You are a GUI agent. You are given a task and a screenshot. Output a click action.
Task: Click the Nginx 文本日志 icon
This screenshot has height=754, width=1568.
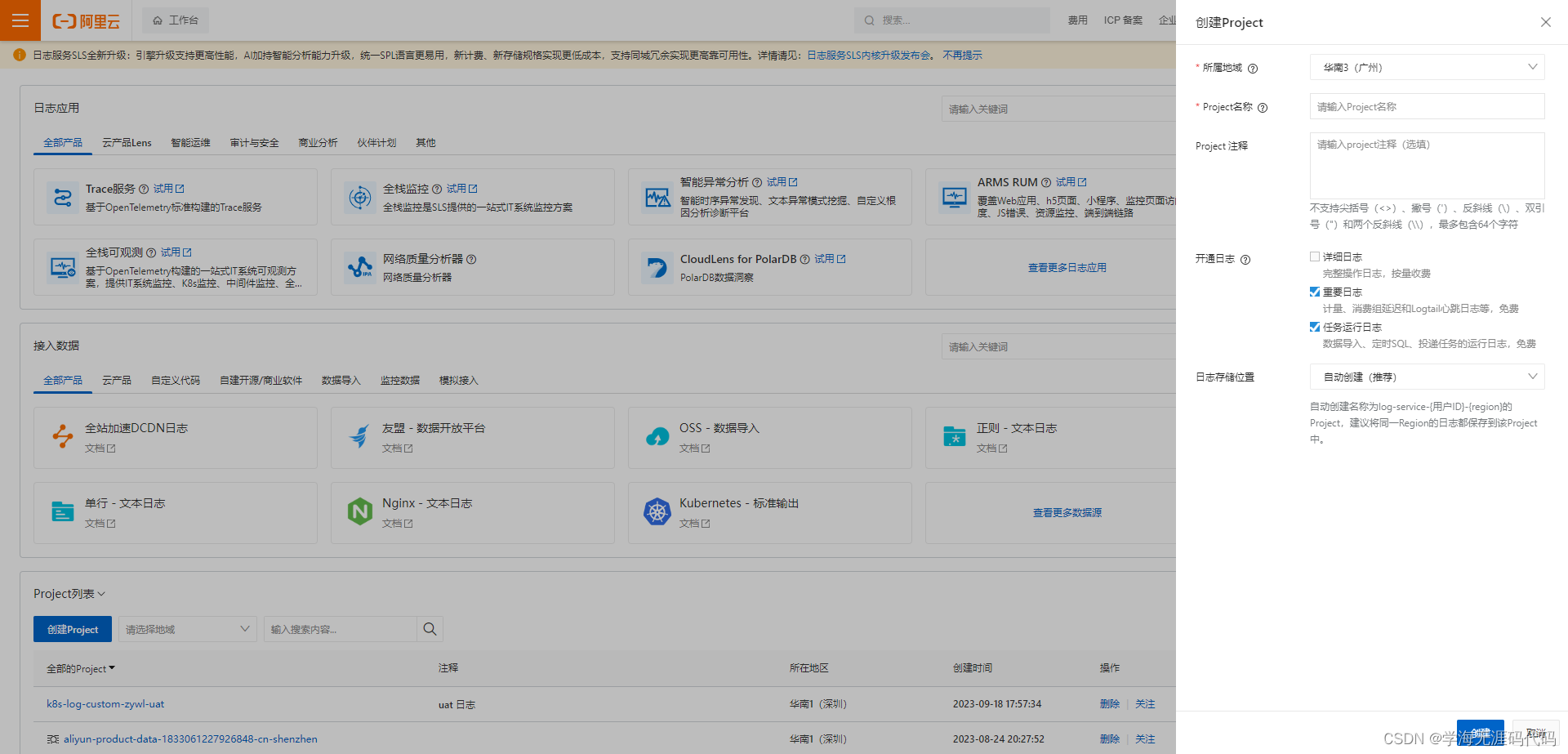coord(360,511)
